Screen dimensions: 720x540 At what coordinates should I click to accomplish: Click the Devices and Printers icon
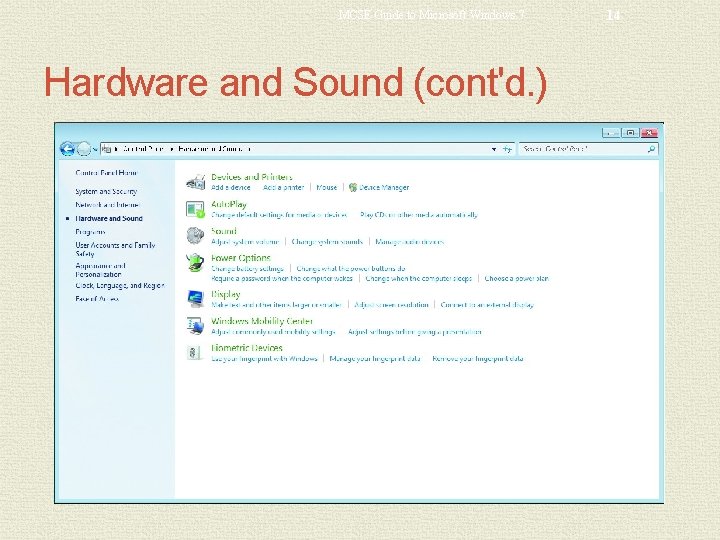[196, 182]
